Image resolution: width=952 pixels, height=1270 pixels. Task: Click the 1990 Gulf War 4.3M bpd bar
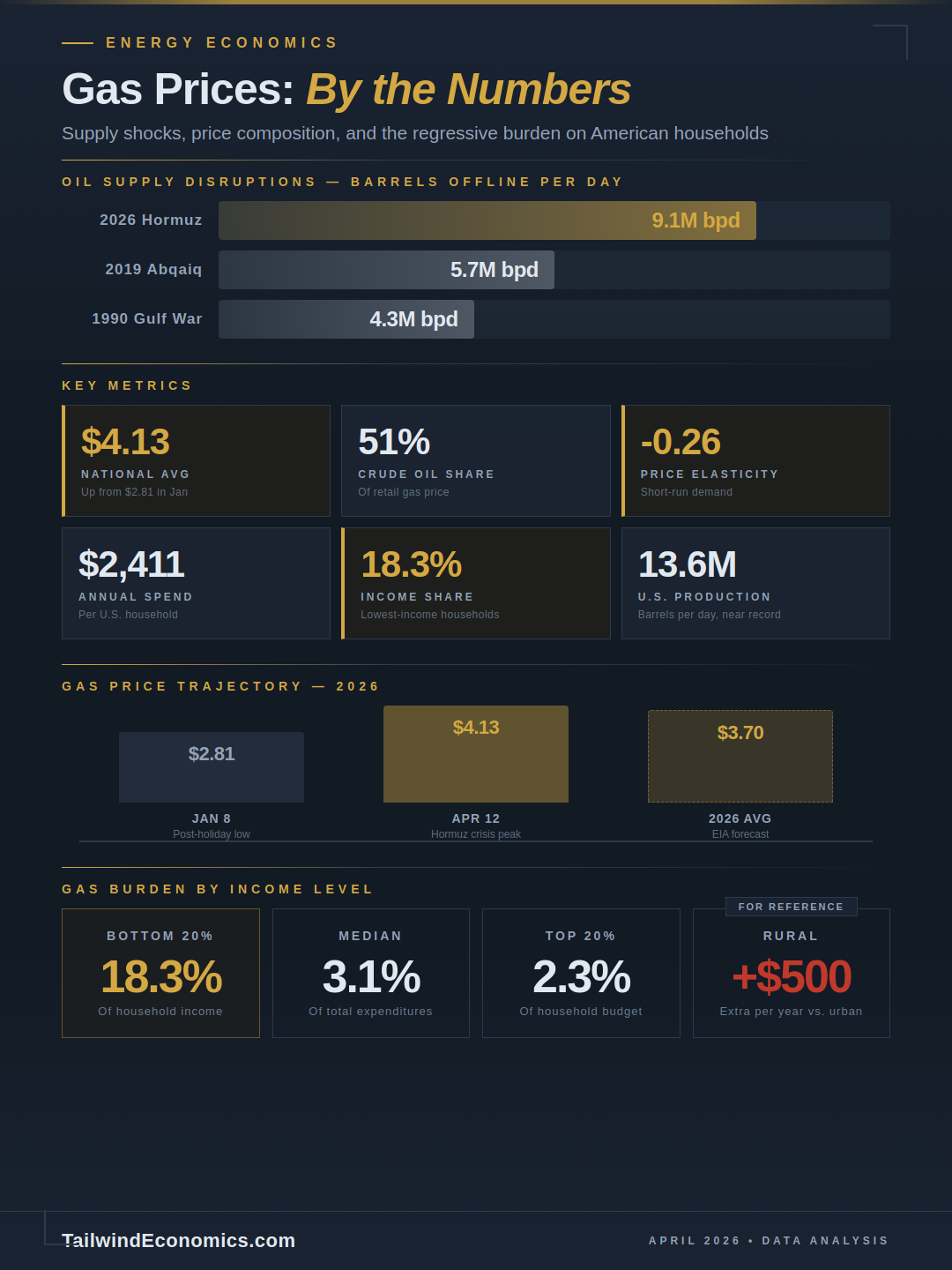coord(346,319)
